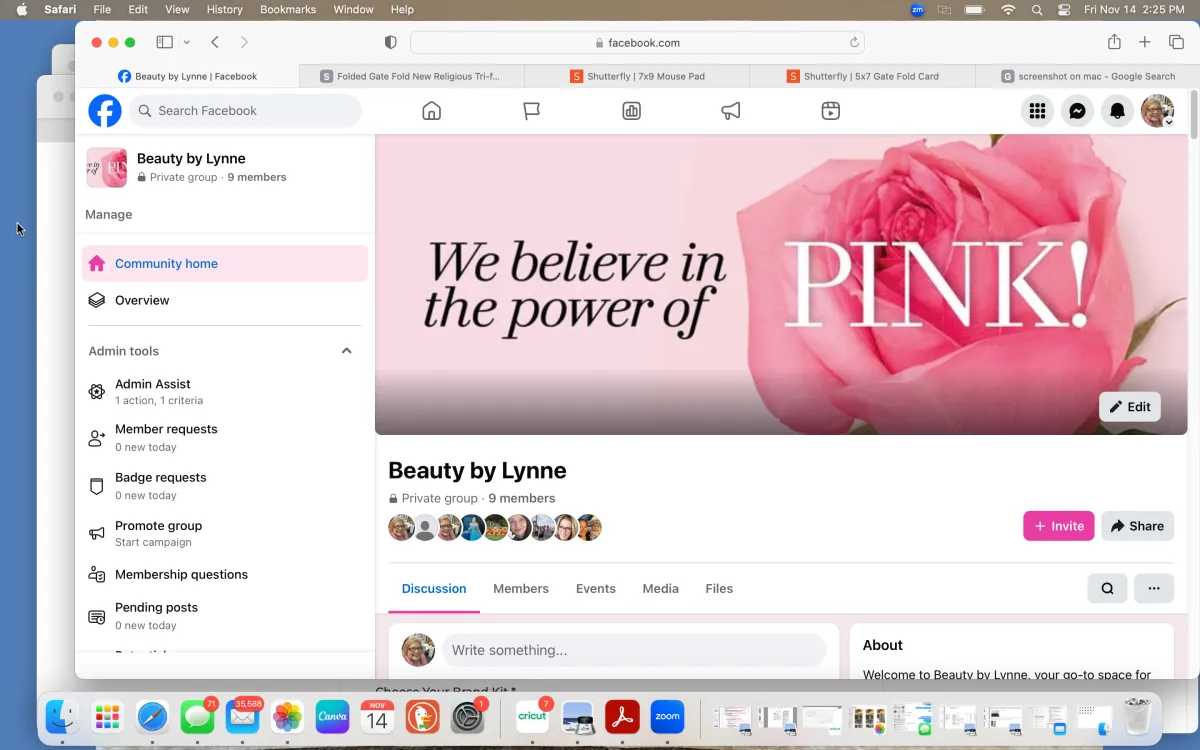Image resolution: width=1200 pixels, height=750 pixels.
Task: Switch to screenshot on mac Google Search tab
Action: point(1087,76)
